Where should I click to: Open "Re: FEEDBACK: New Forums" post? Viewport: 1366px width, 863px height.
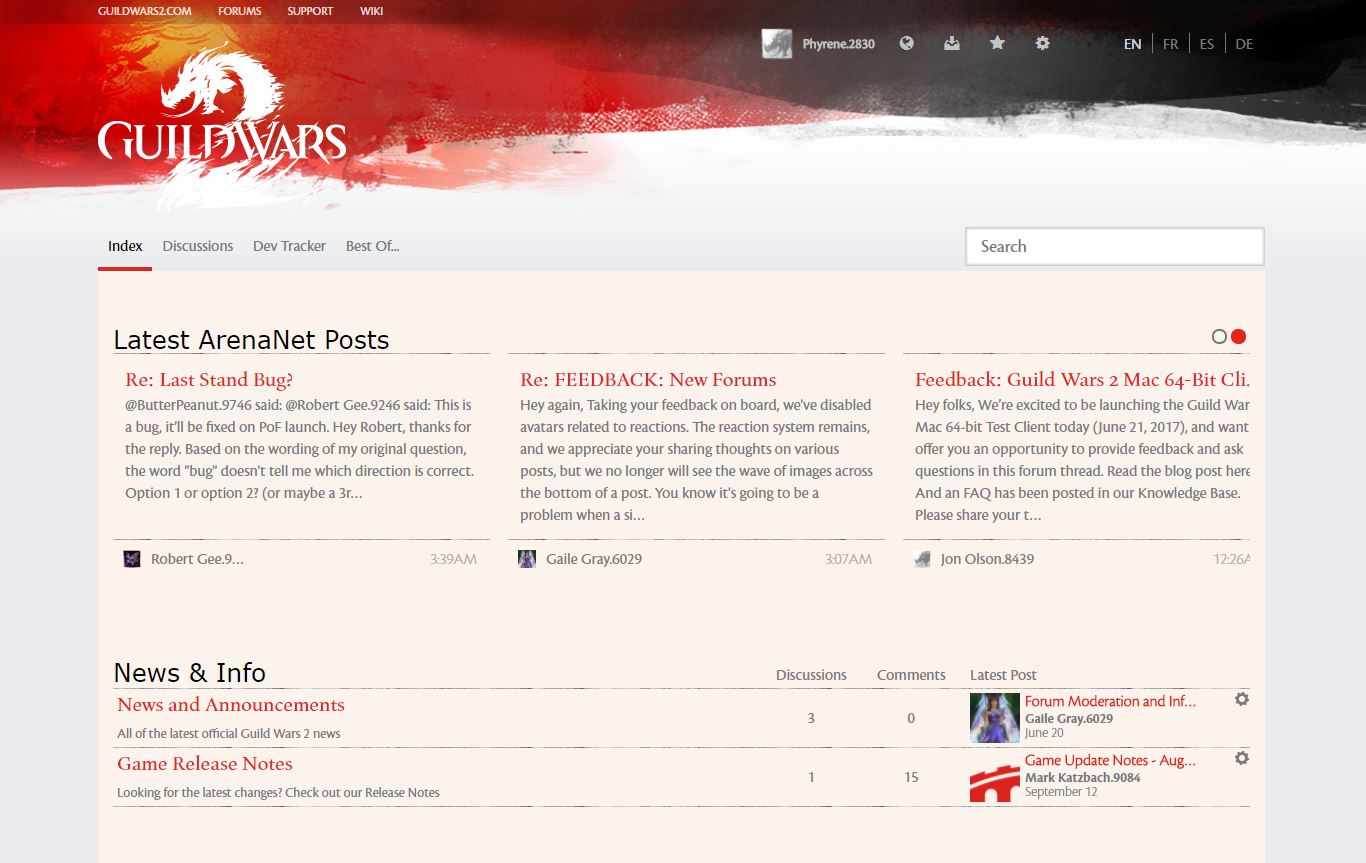648,379
